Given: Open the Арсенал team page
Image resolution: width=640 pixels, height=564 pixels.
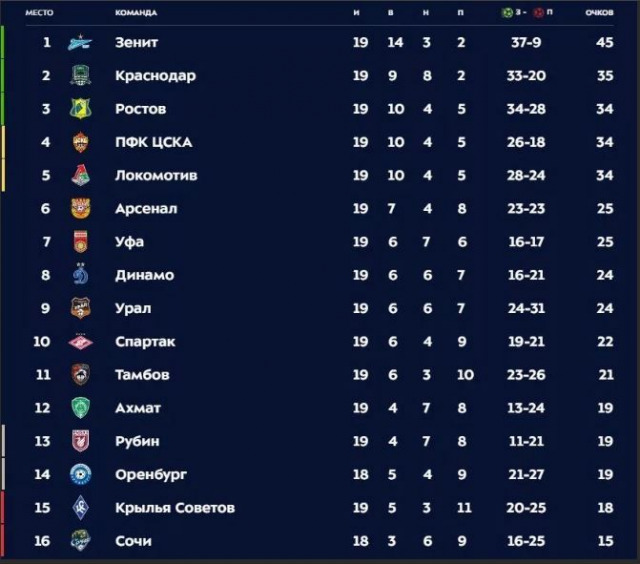Looking at the screenshot, I should [x=146, y=209].
